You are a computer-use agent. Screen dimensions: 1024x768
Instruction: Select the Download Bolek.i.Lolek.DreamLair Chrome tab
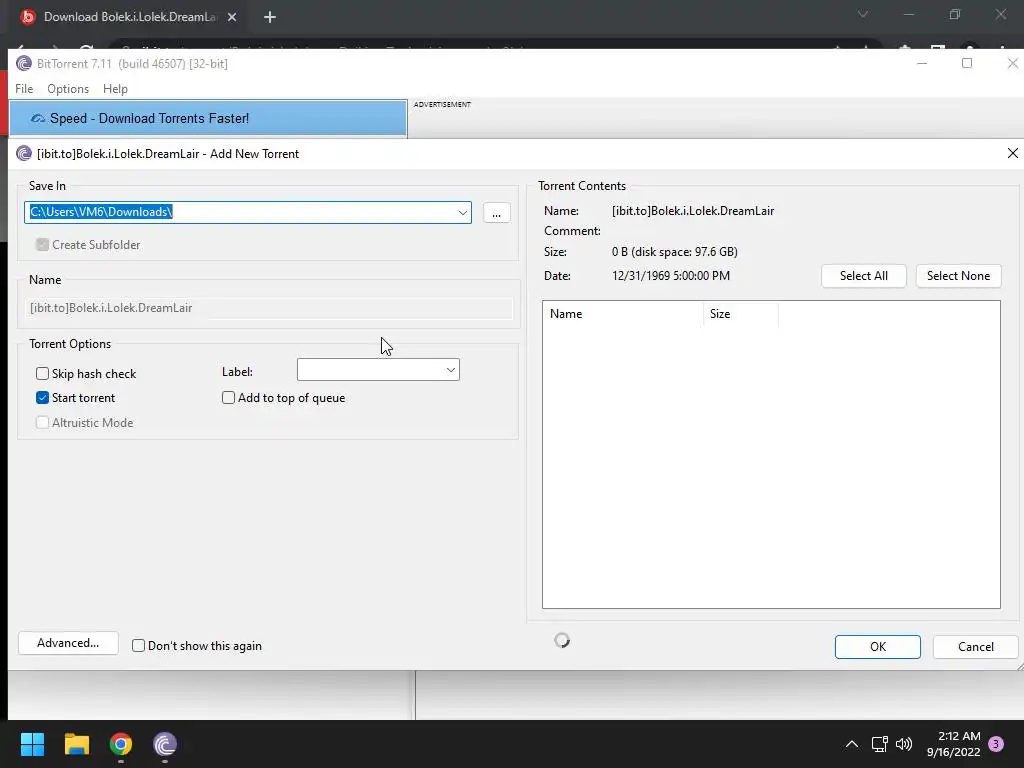pos(129,17)
